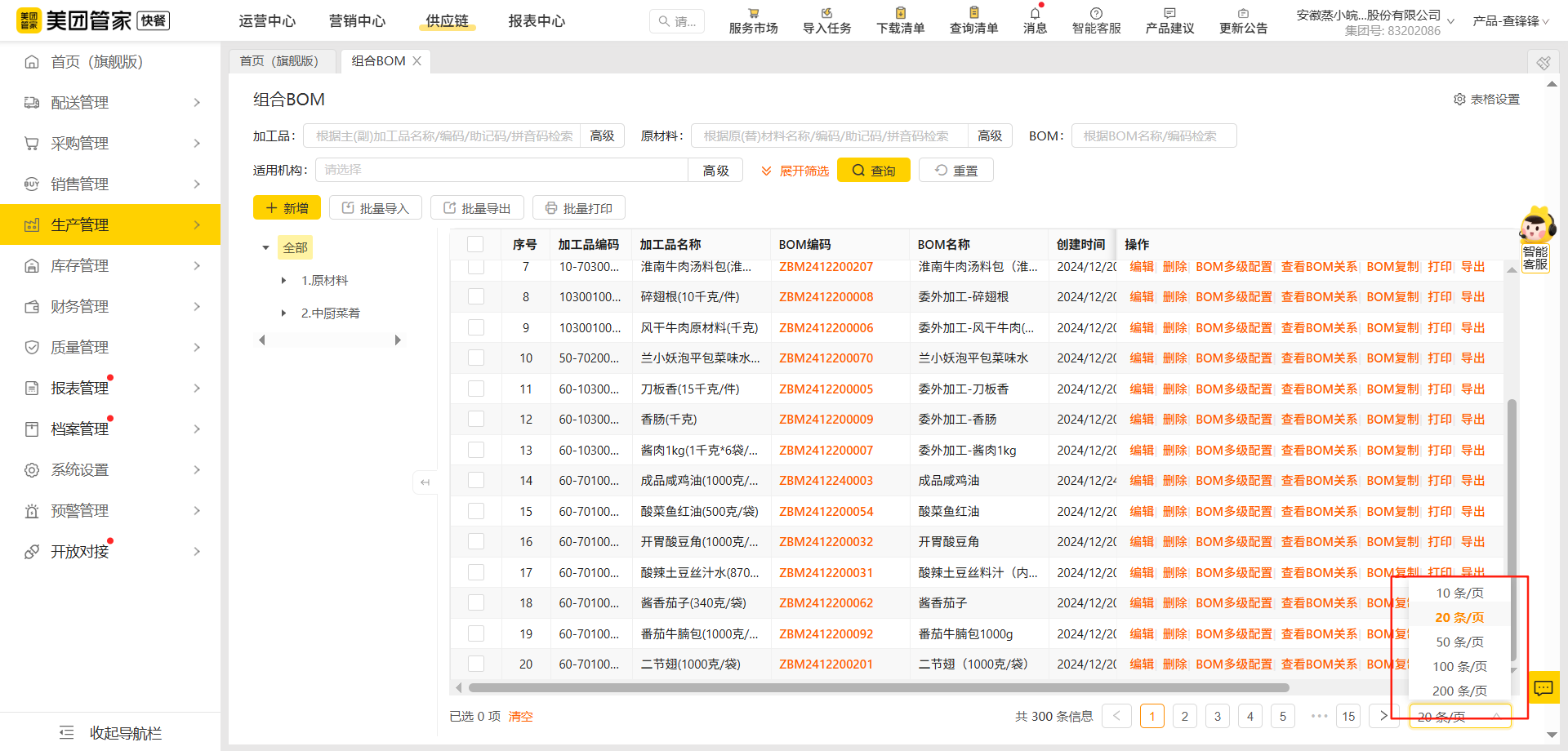
Task: Switch to the 首页（旗舰版） tab
Action: (278, 61)
